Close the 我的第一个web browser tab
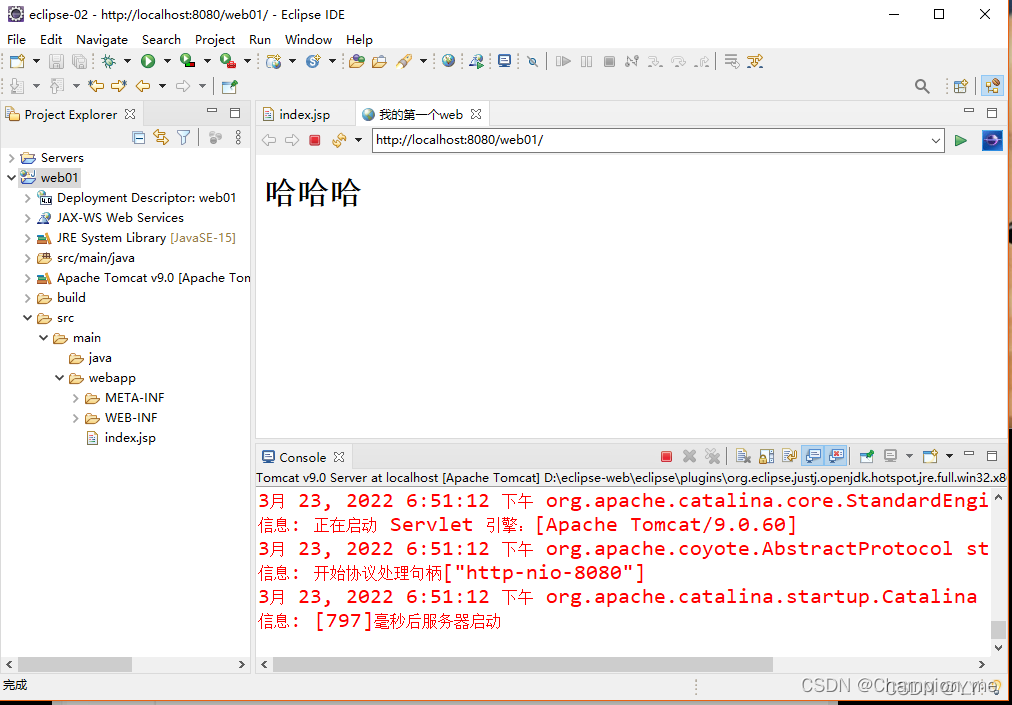This screenshot has height=705, width=1012. click(476, 114)
